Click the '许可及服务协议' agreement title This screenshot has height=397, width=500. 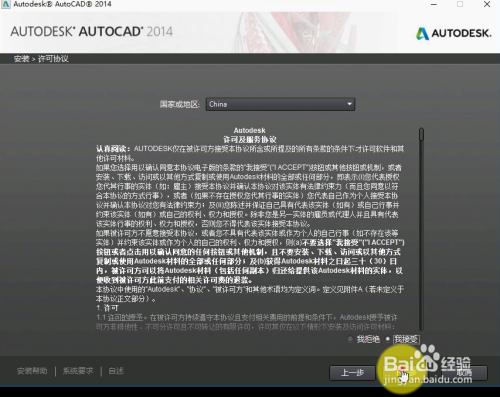(x=250, y=139)
